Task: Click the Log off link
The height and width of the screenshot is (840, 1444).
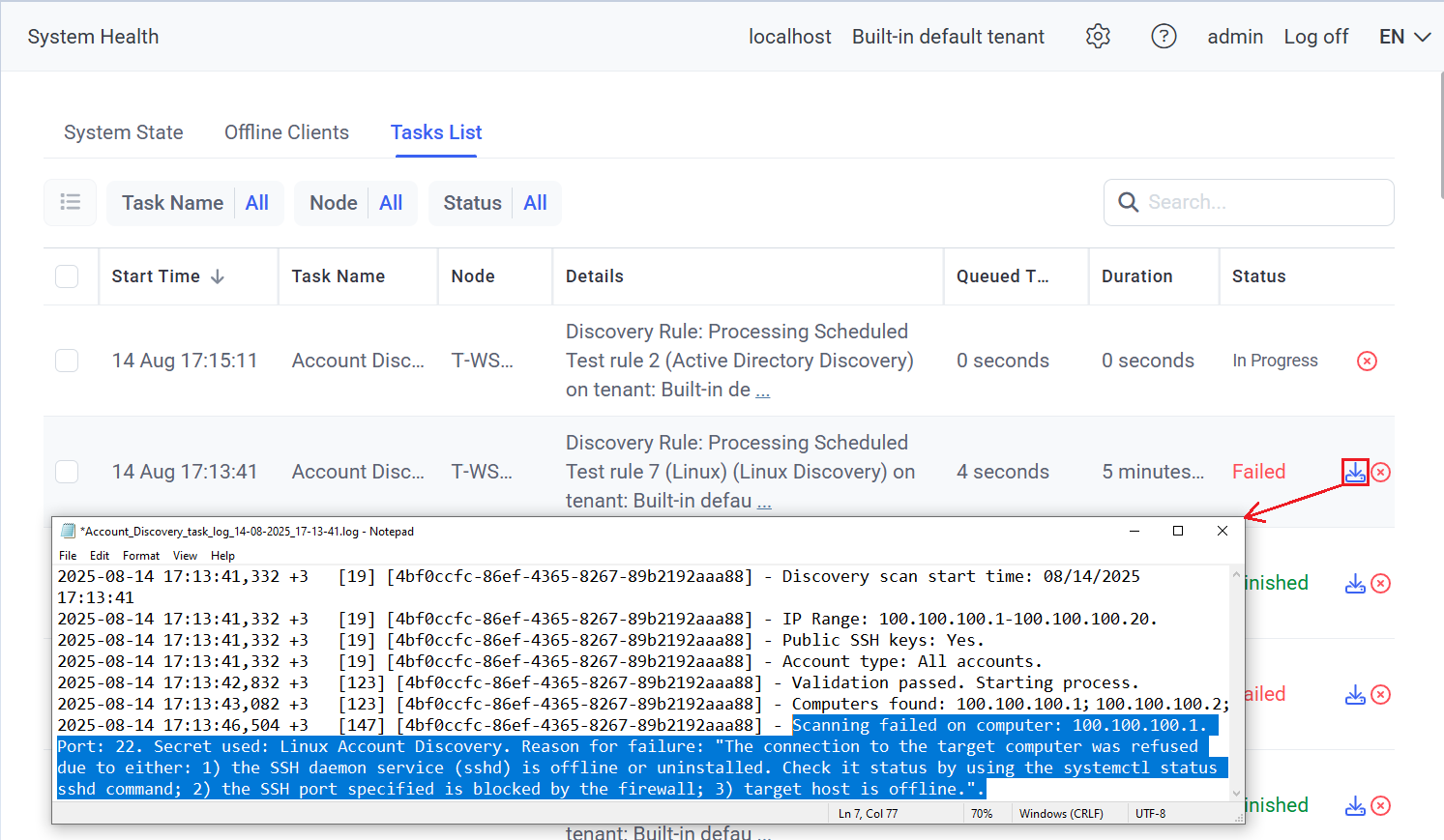Action: click(1315, 37)
